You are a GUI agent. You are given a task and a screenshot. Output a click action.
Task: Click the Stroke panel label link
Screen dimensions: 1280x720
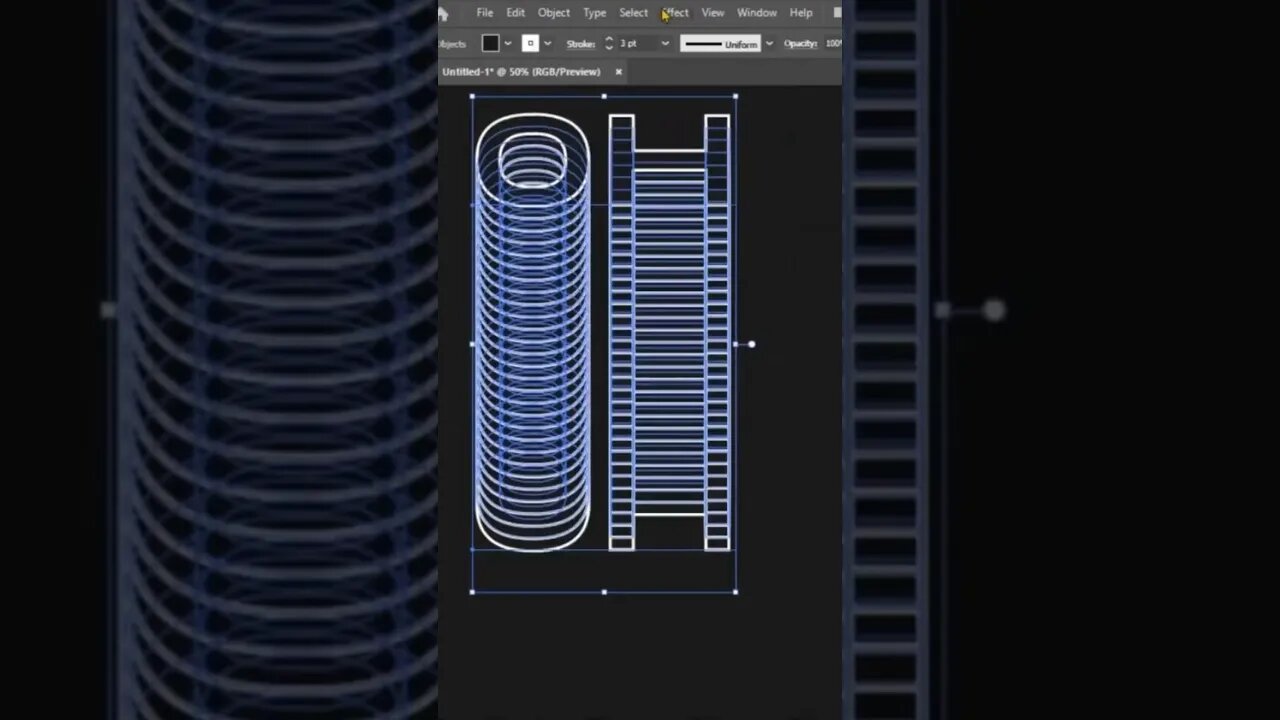coord(580,44)
